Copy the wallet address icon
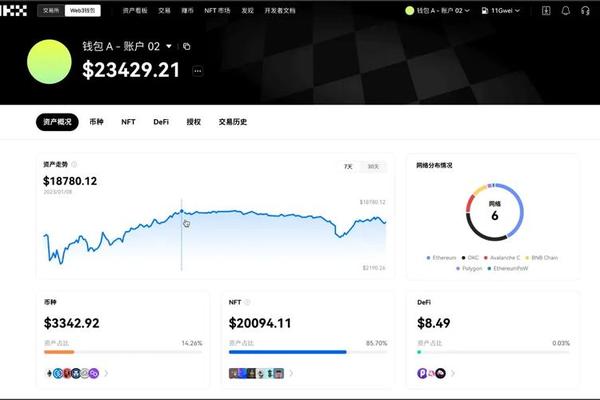 pos(186,46)
